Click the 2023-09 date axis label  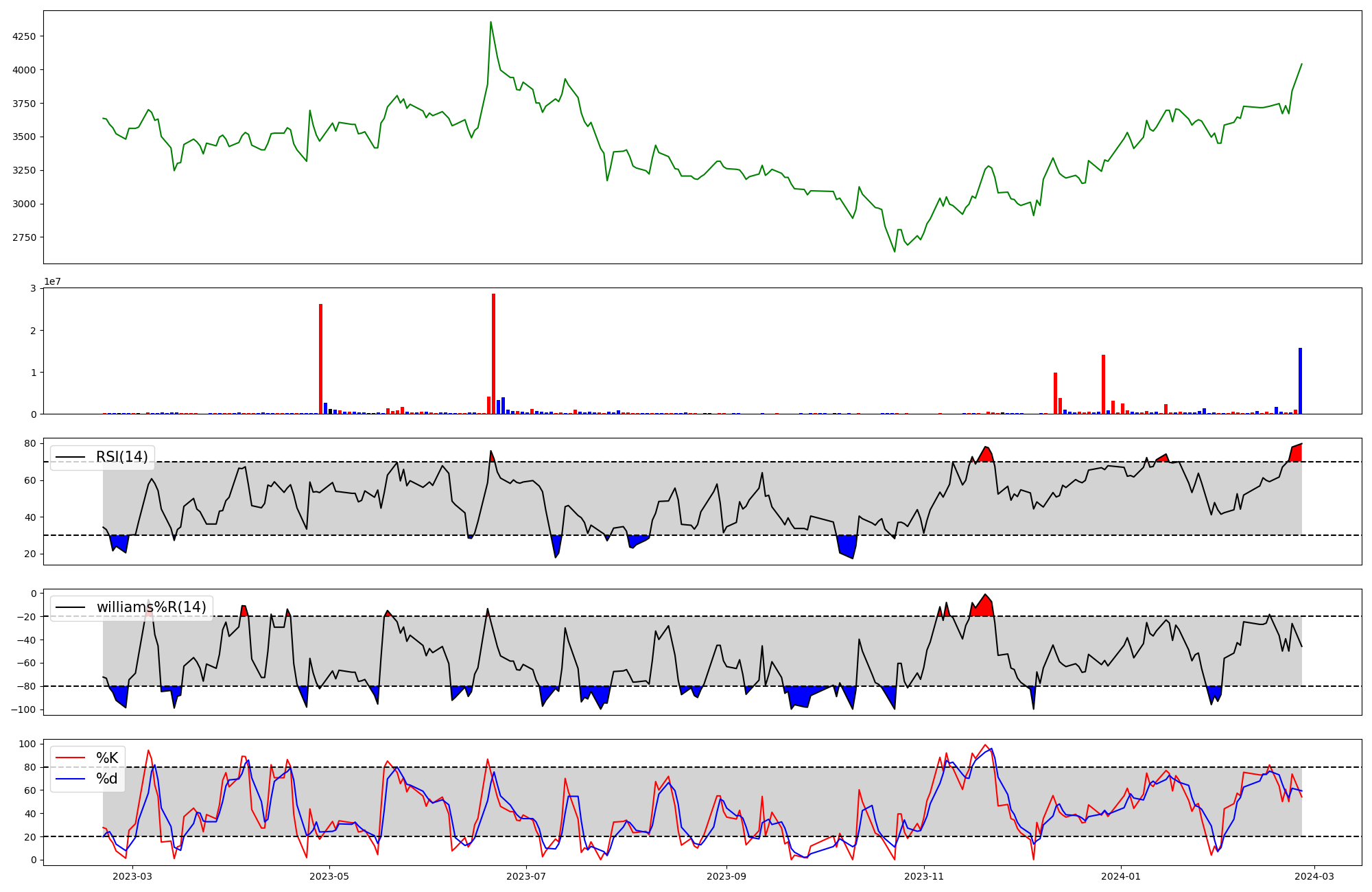(726, 876)
